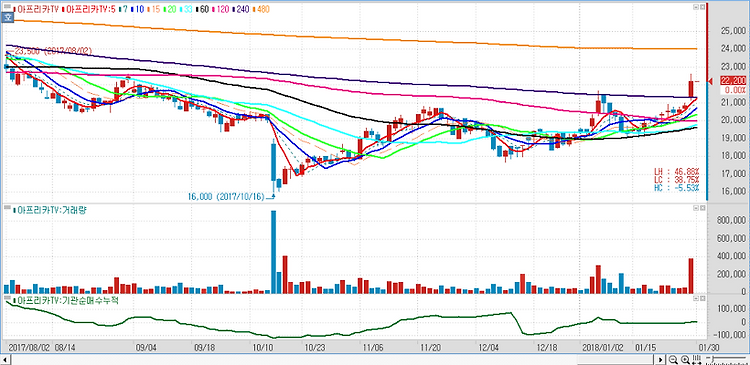Viewport: 750px width, 365px height.
Task: Click the red current-price arrow marker
Action: tap(710, 81)
